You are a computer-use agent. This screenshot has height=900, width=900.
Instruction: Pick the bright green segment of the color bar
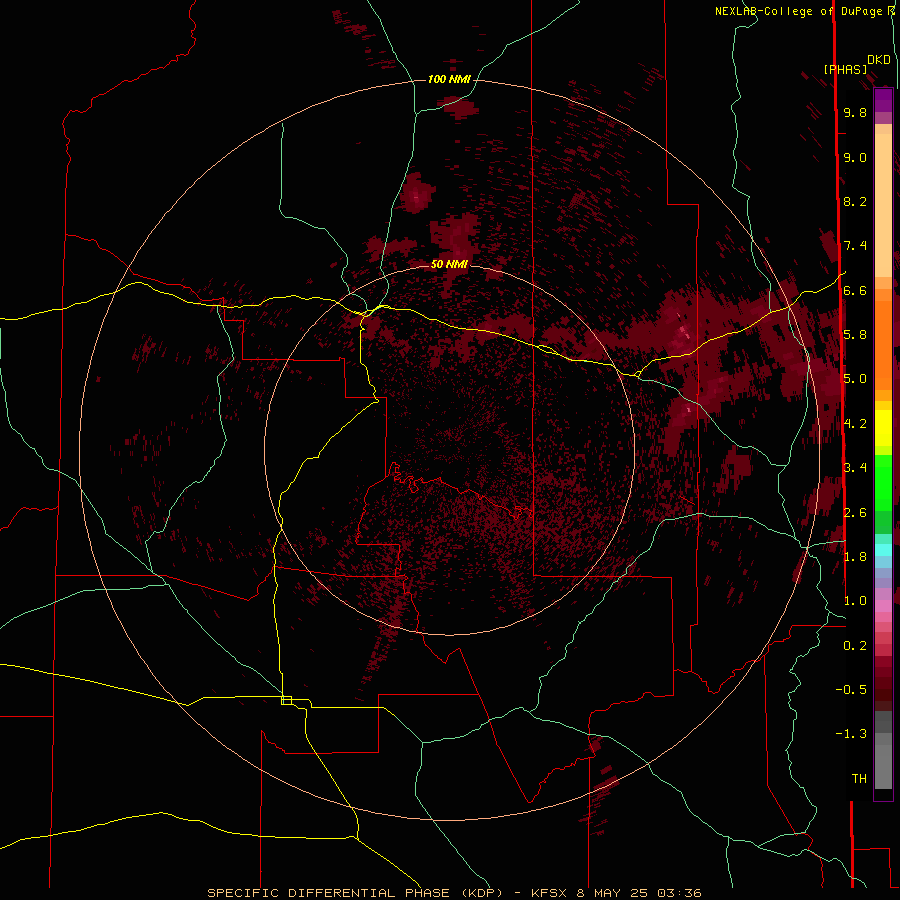coord(883,483)
